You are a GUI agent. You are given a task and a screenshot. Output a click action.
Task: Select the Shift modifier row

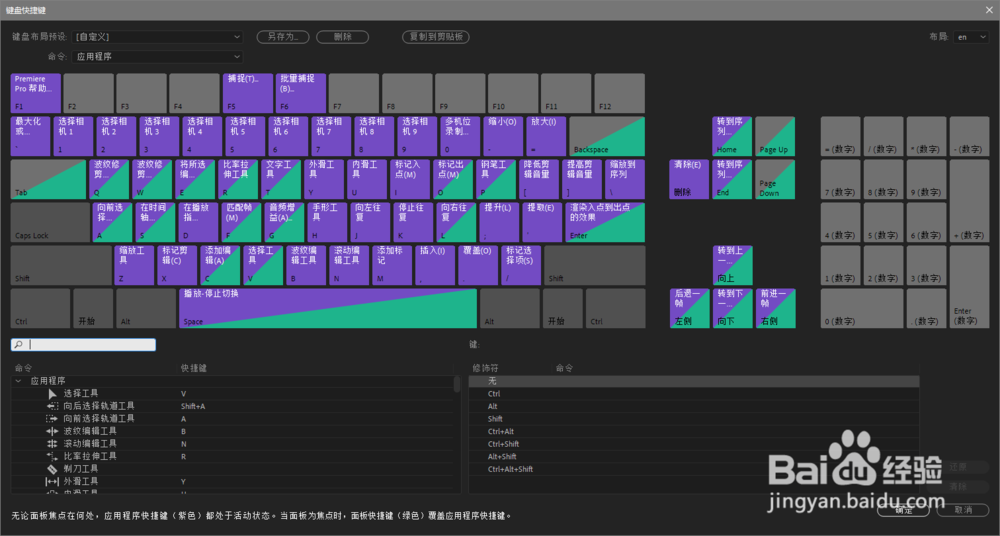click(694, 419)
